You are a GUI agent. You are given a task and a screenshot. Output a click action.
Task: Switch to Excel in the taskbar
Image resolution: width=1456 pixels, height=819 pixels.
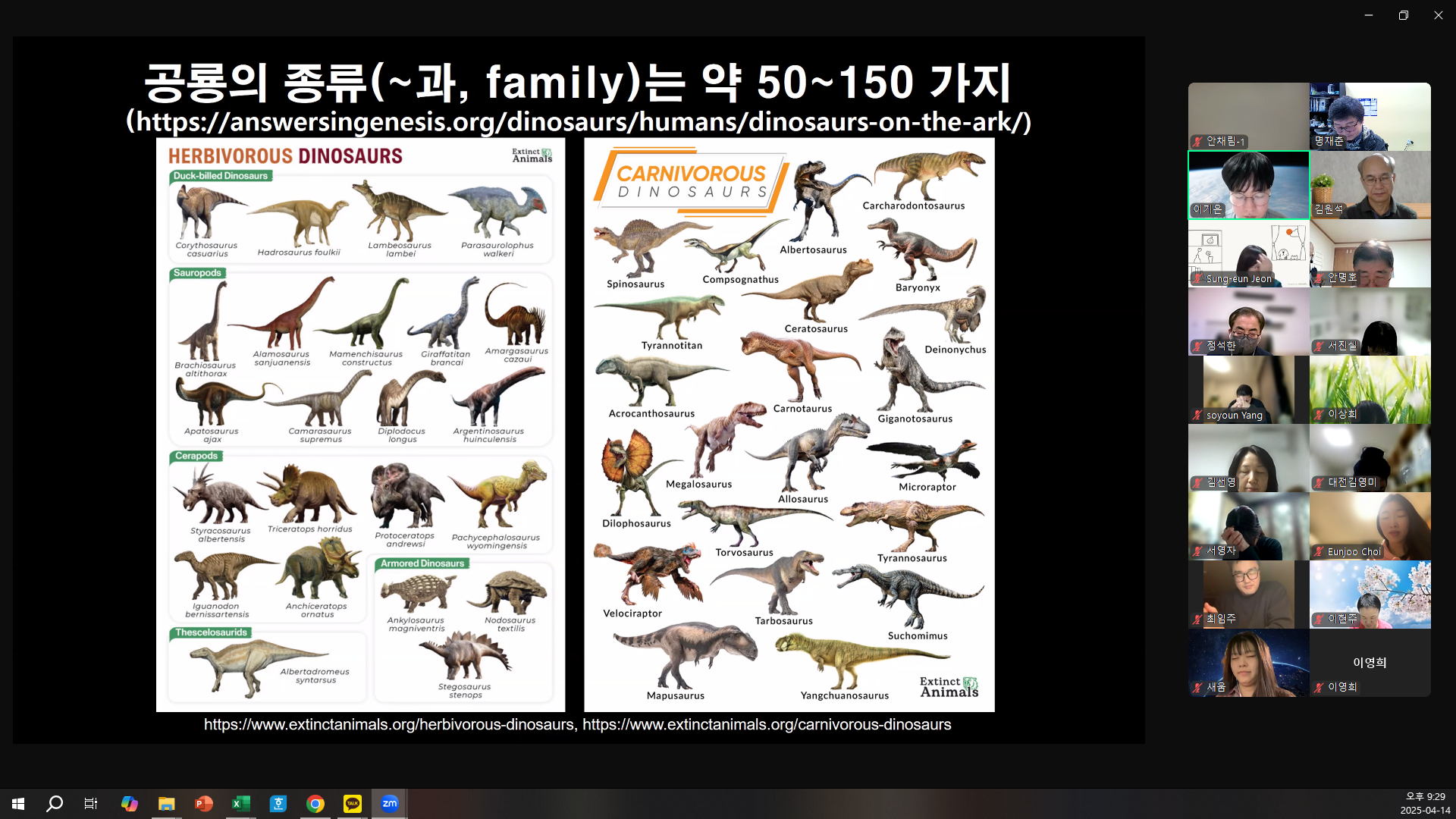tap(240, 803)
